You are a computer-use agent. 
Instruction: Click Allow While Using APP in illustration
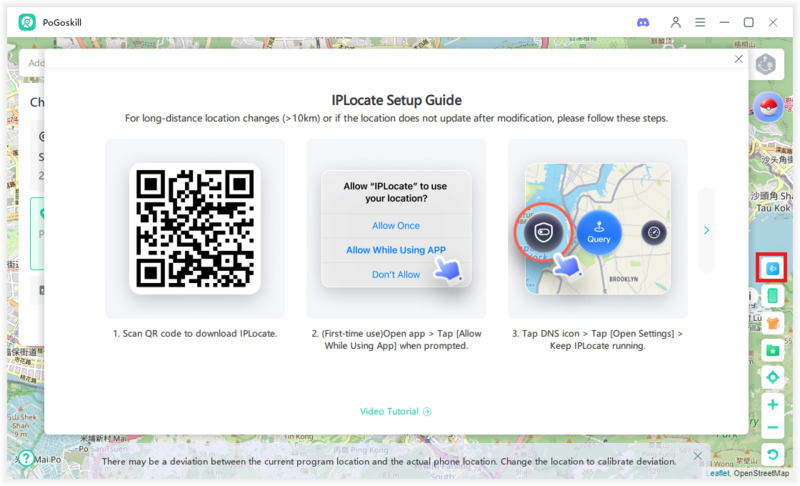click(396, 250)
